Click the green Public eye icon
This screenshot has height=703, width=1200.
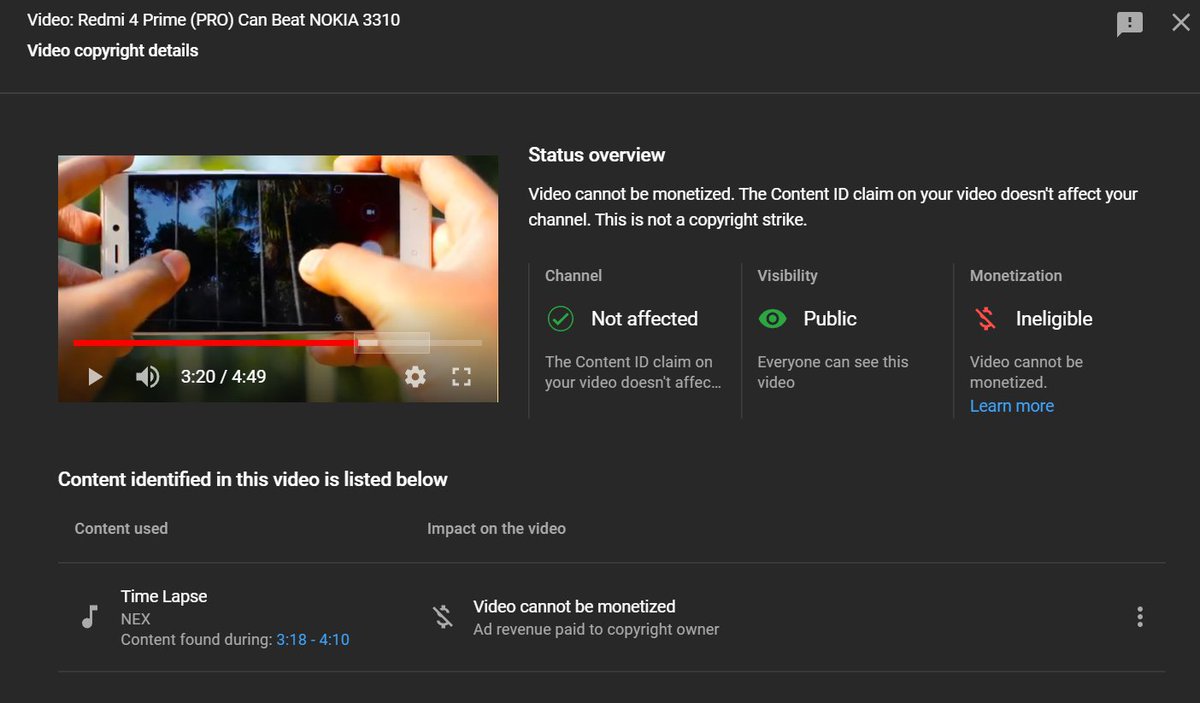772,319
